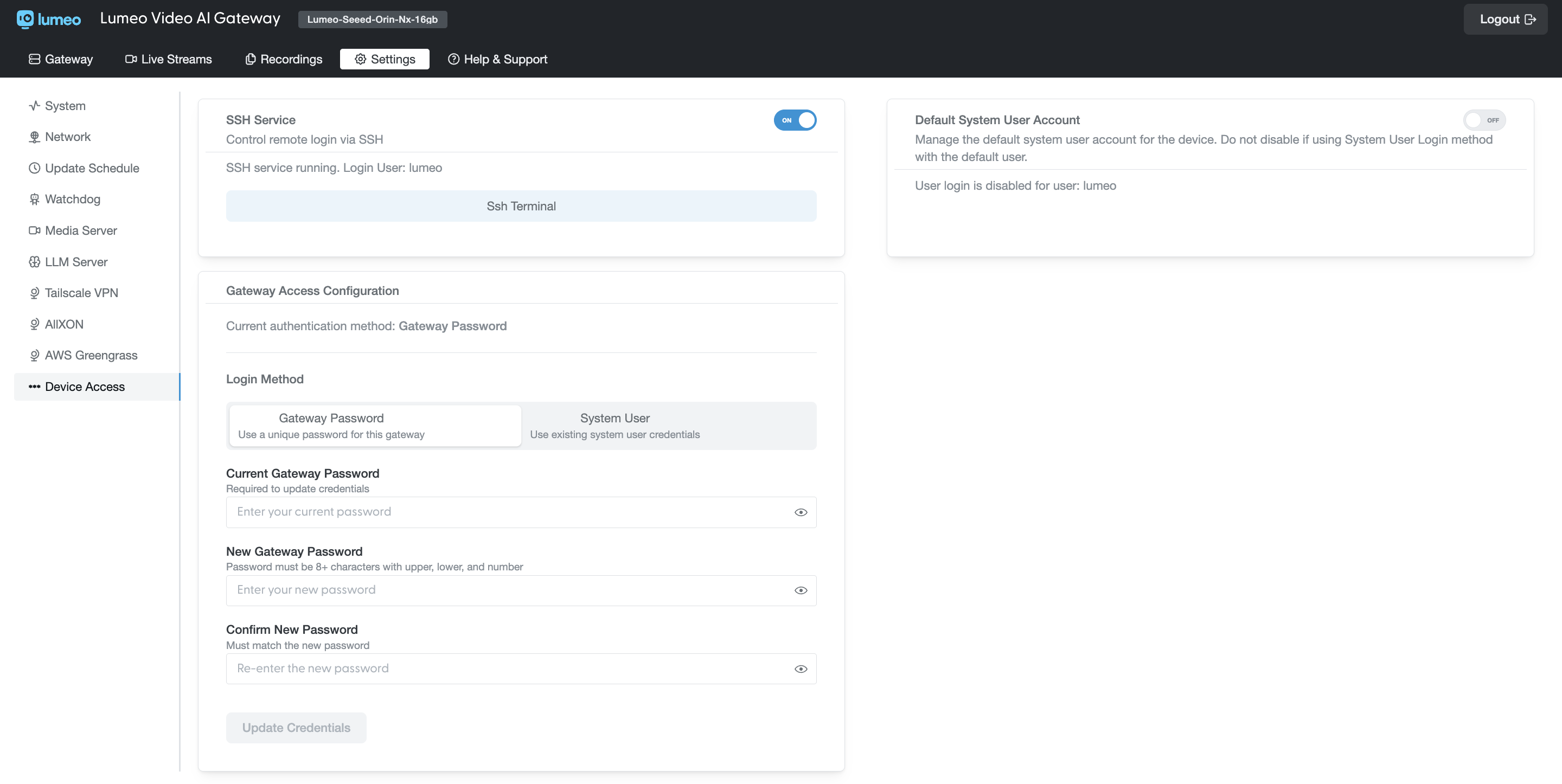Reveal the confirm password via eye icon
Screen dimensions: 1562x784
click(x=801, y=669)
